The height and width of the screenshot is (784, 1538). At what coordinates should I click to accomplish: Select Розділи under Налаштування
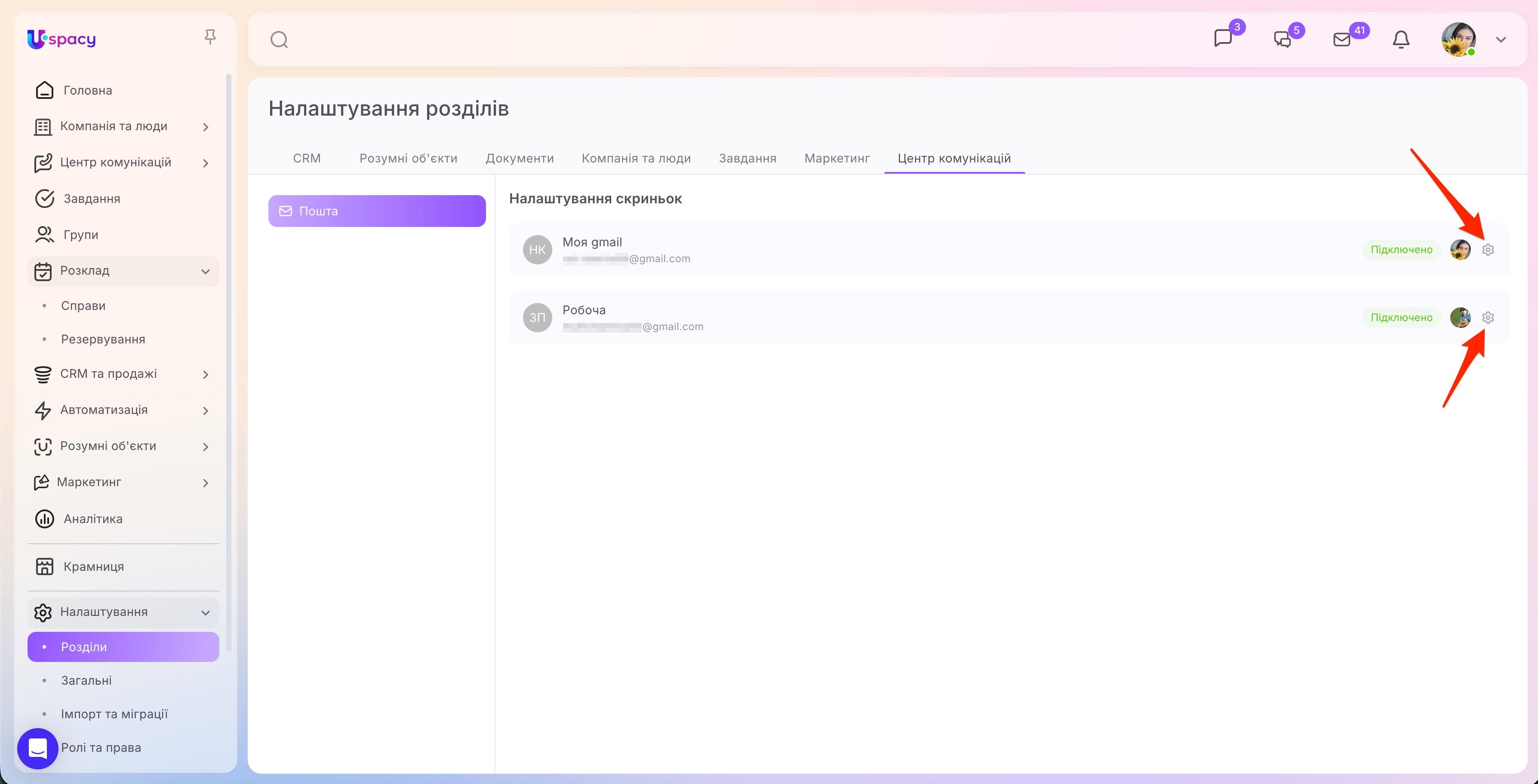(x=123, y=647)
